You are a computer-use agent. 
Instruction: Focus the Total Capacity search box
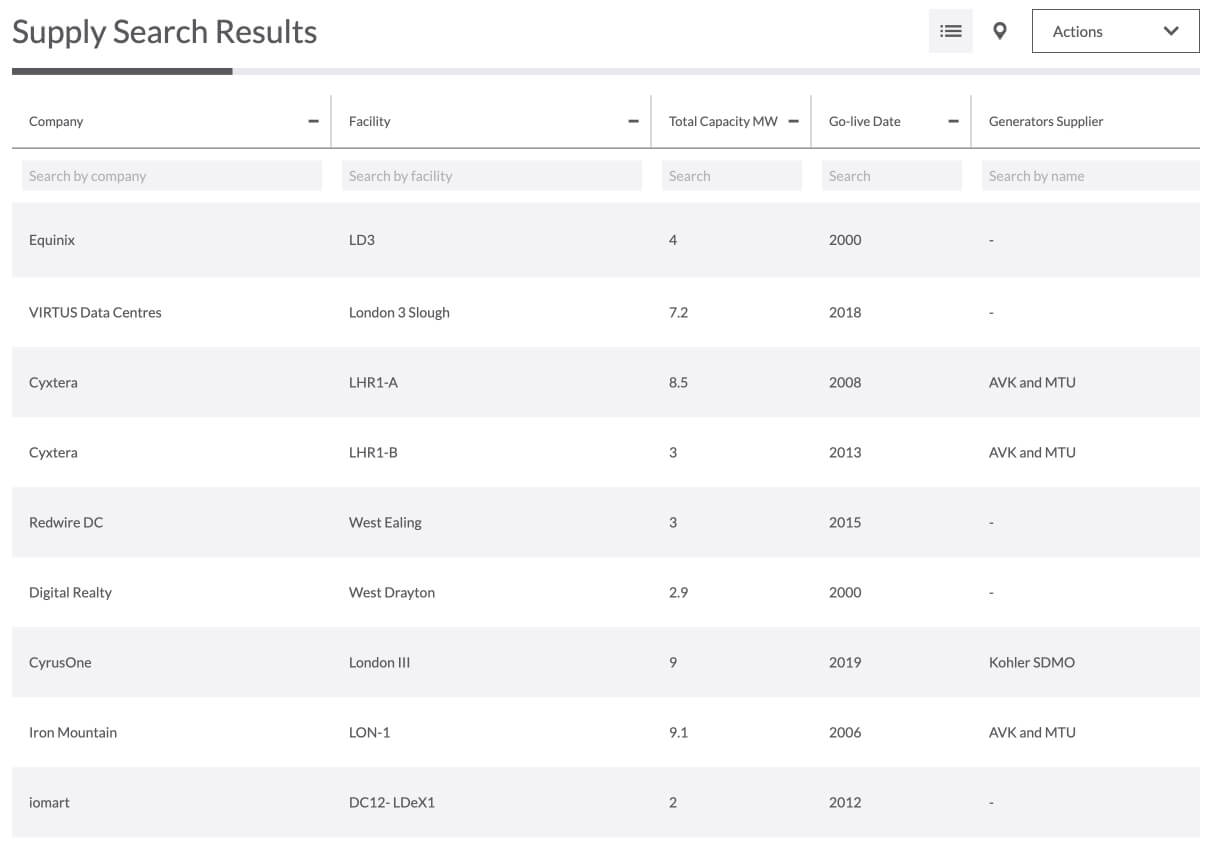tap(732, 176)
